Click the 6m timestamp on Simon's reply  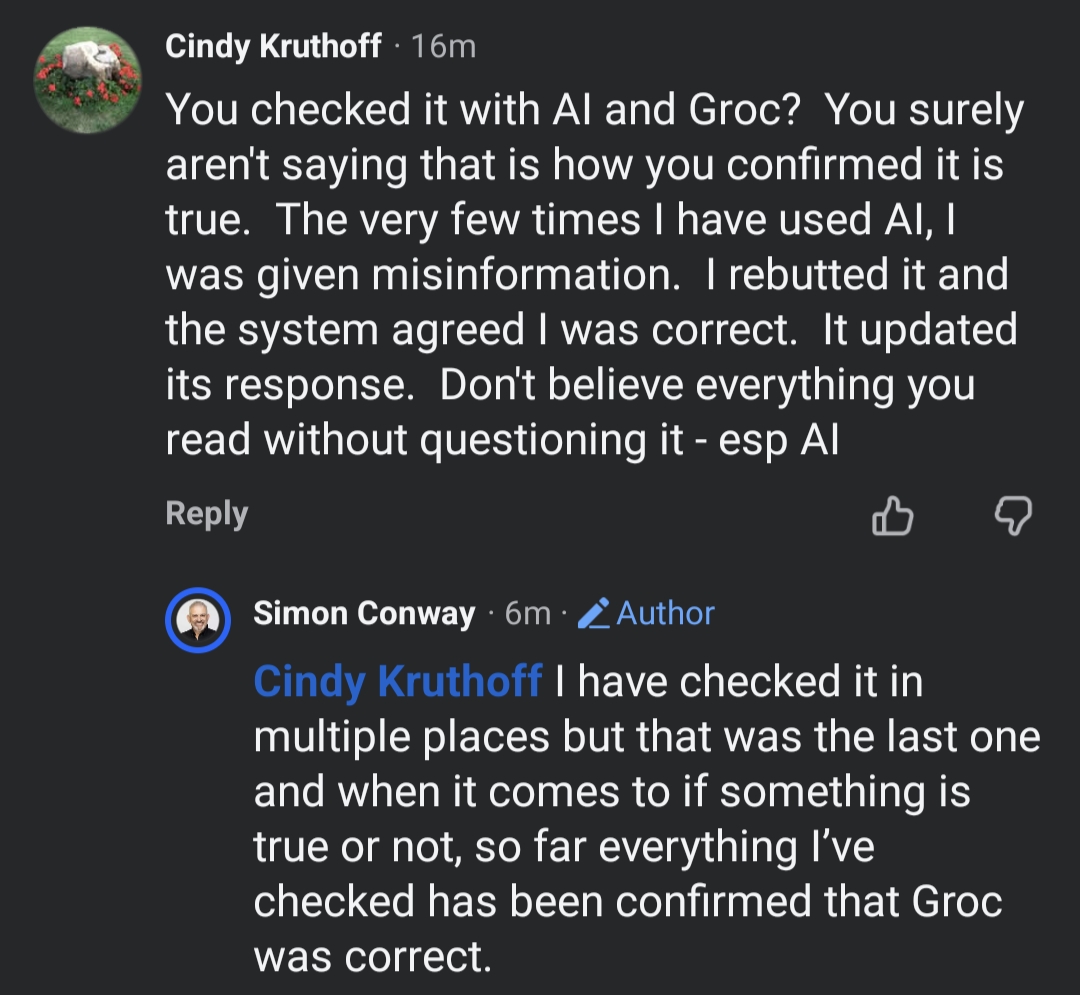(527, 613)
